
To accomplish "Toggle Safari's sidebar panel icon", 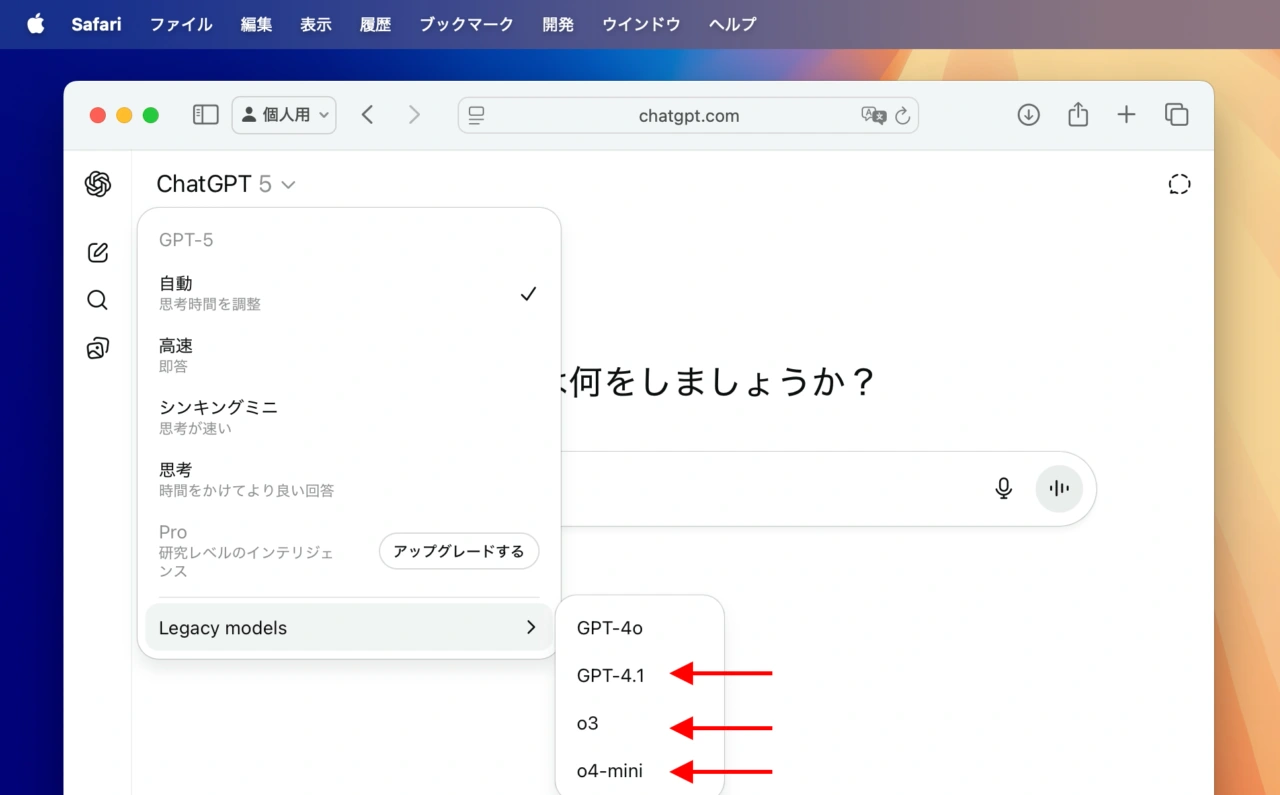I will tap(205, 115).
